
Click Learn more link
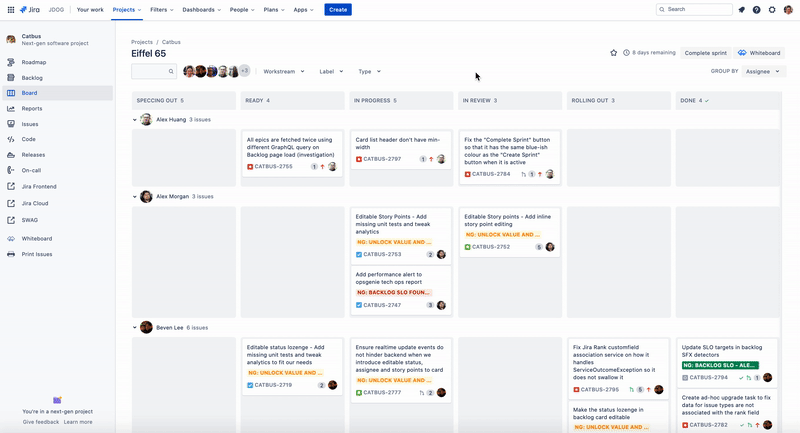click(78, 422)
